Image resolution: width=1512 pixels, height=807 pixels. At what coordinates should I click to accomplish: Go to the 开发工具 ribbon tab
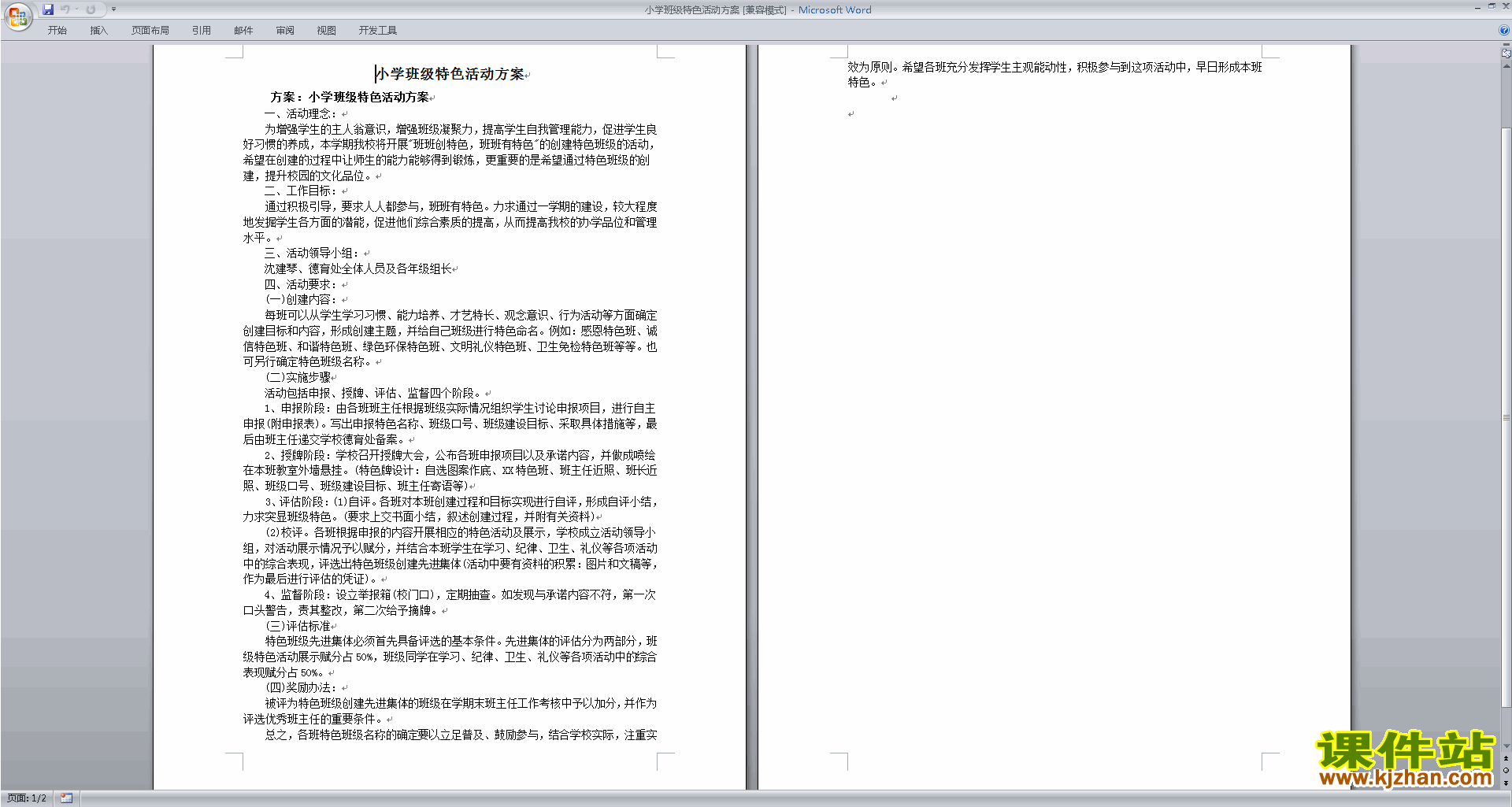point(378,31)
